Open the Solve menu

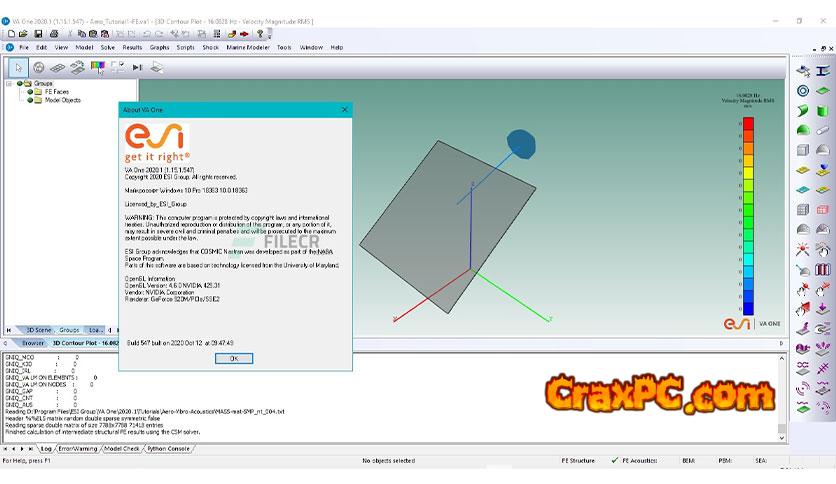point(108,47)
